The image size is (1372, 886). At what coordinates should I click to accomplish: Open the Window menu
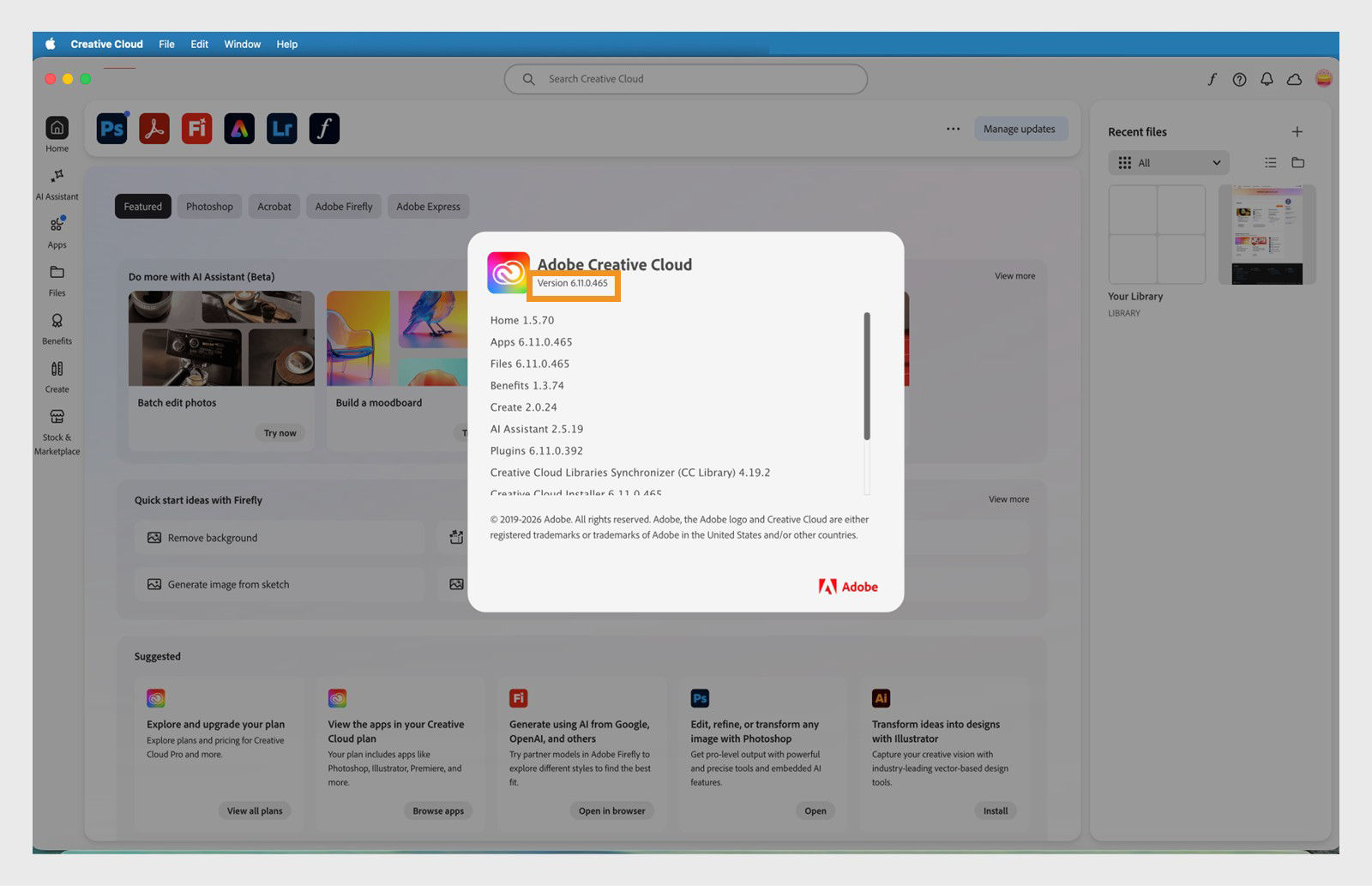[242, 44]
